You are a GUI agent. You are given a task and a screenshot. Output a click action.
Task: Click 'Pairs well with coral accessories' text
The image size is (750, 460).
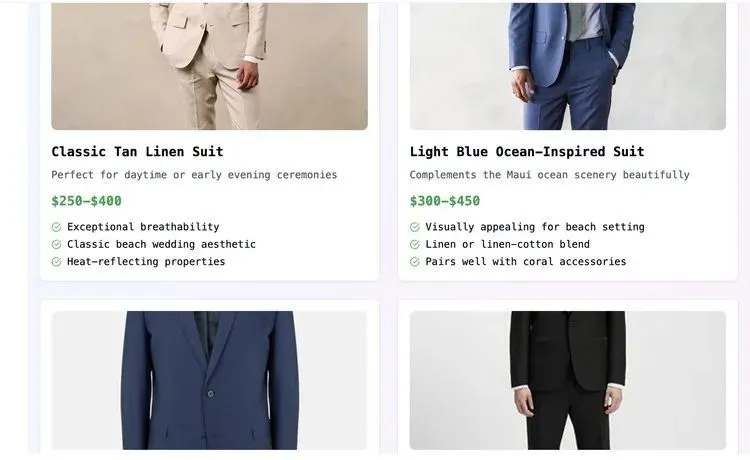tap(526, 262)
